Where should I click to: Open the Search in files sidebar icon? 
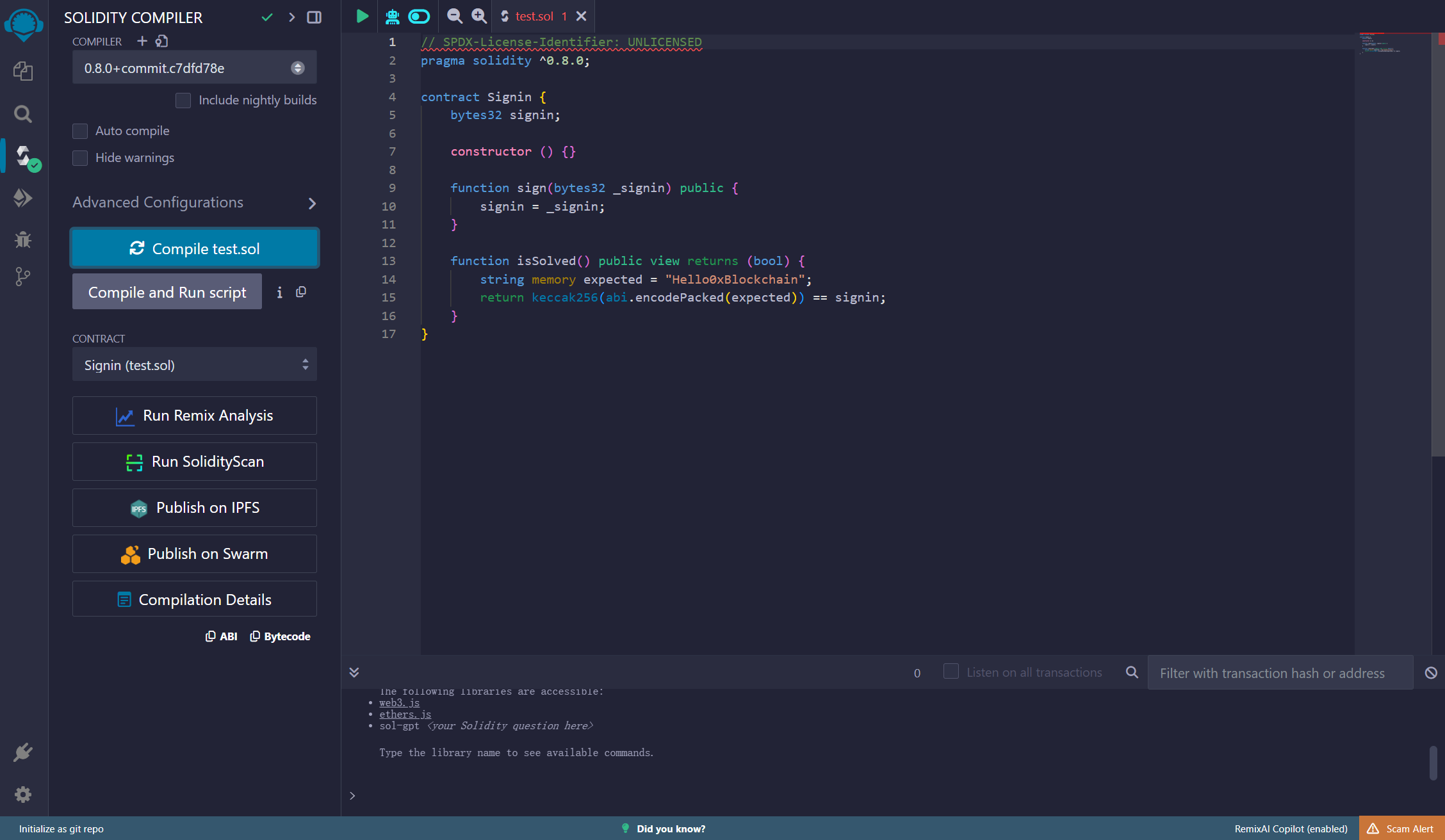(x=23, y=114)
